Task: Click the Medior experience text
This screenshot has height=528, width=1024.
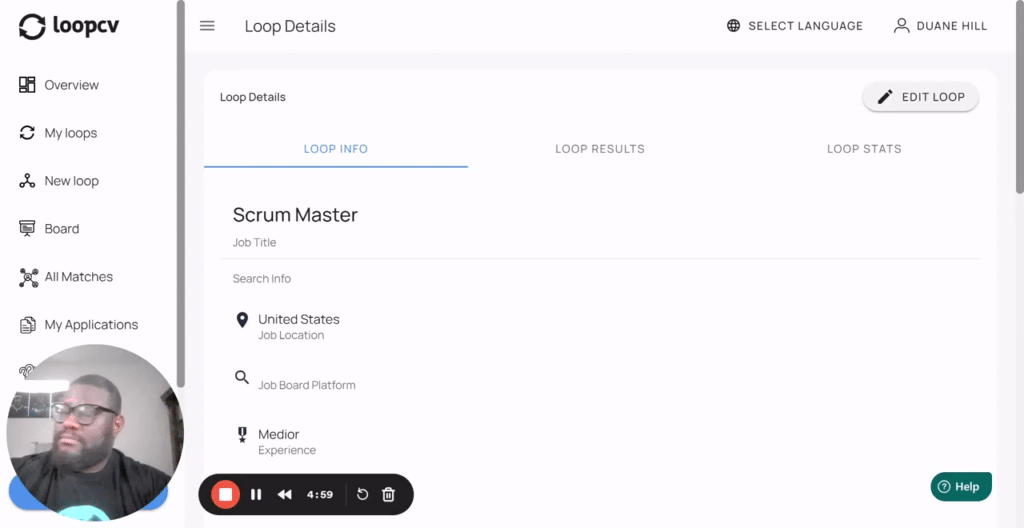Action: point(279,435)
